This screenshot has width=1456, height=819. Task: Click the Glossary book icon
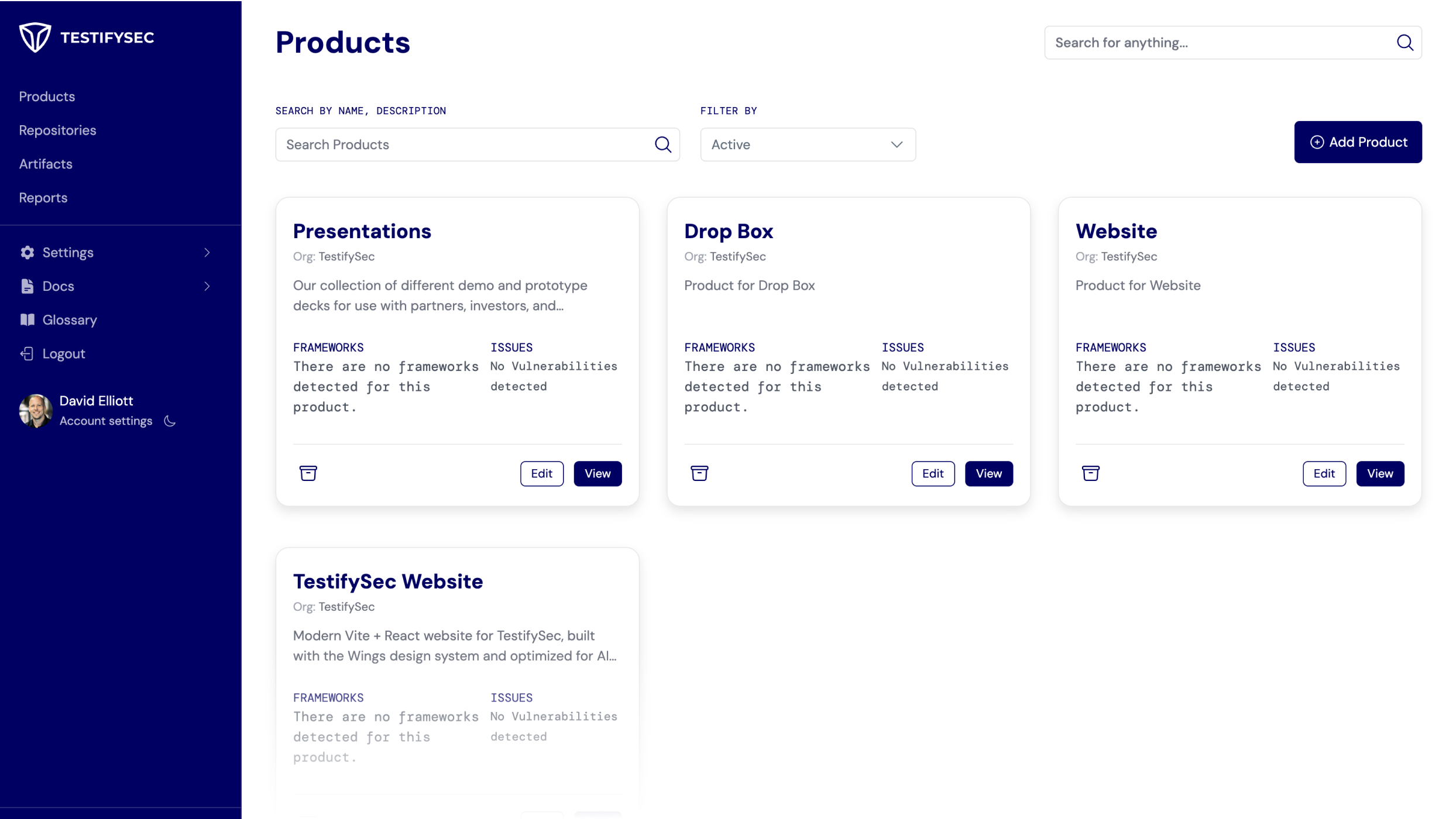pyautogui.click(x=27, y=319)
